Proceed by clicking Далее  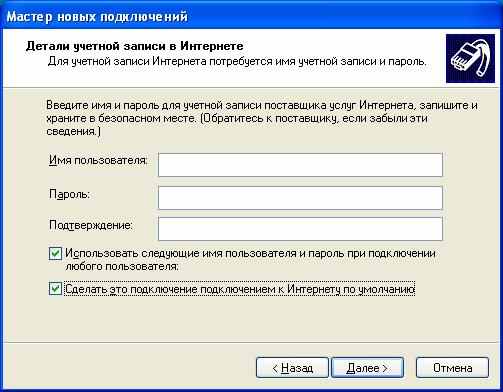[x=367, y=368]
